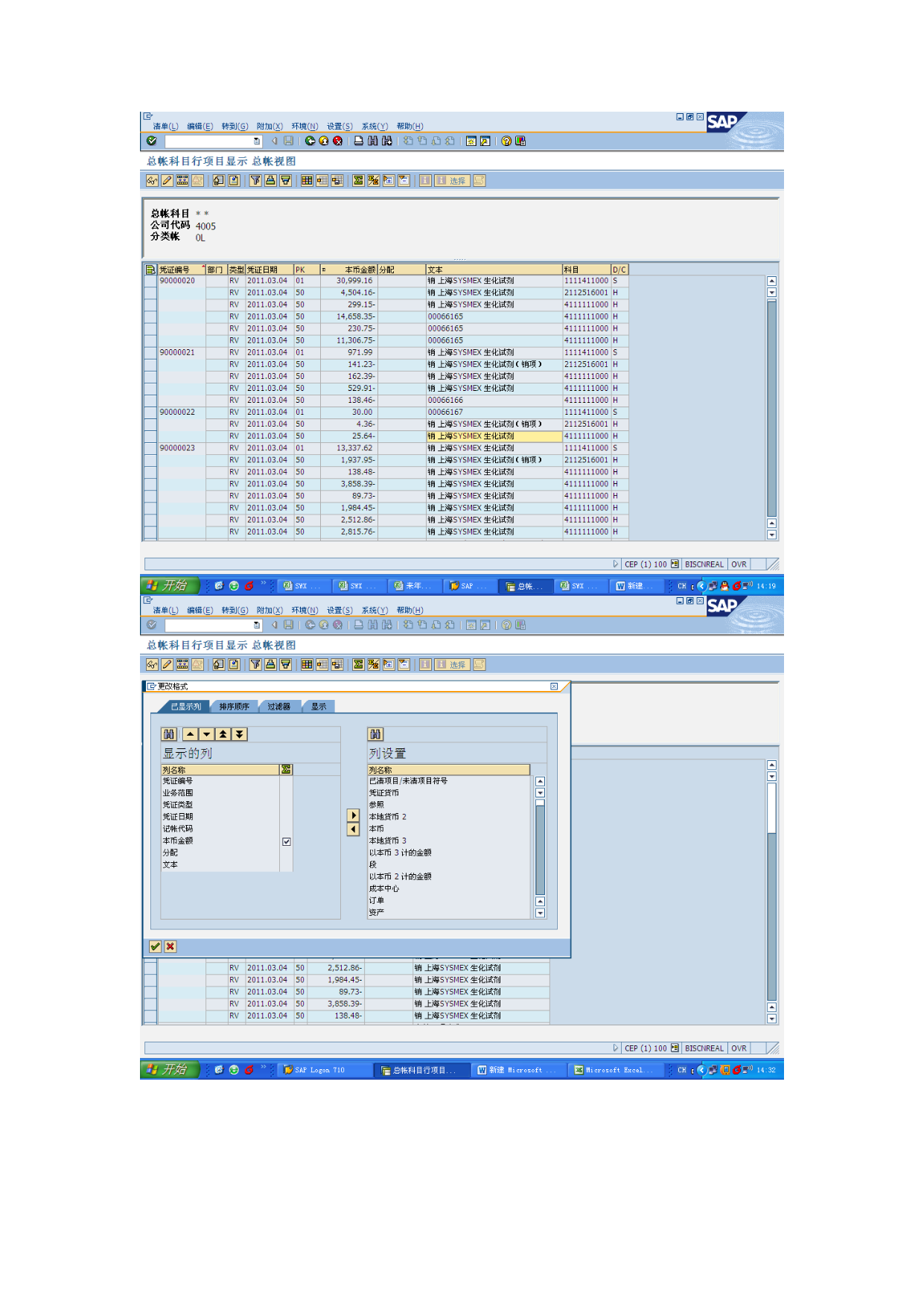Image resolution: width=924 pixels, height=1306 pixels.
Task: Click yellow Exit icon in upper SAP toolbar
Action: [x=324, y=141]
